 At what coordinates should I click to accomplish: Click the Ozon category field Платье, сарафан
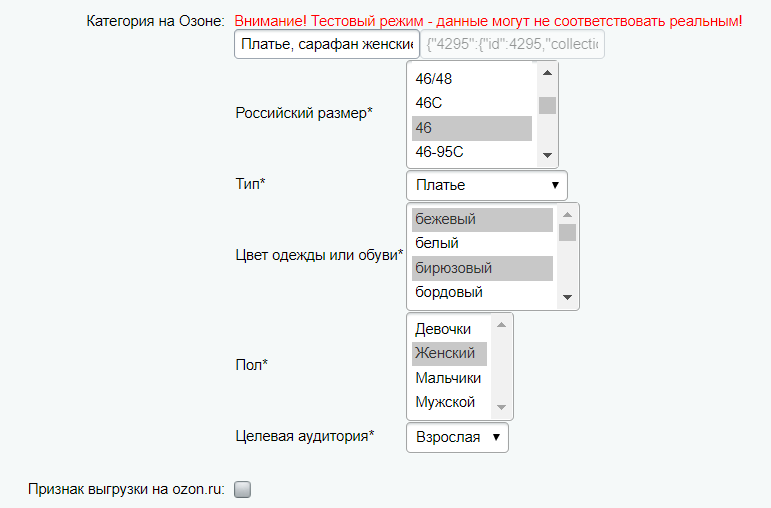tap(326, 45)
